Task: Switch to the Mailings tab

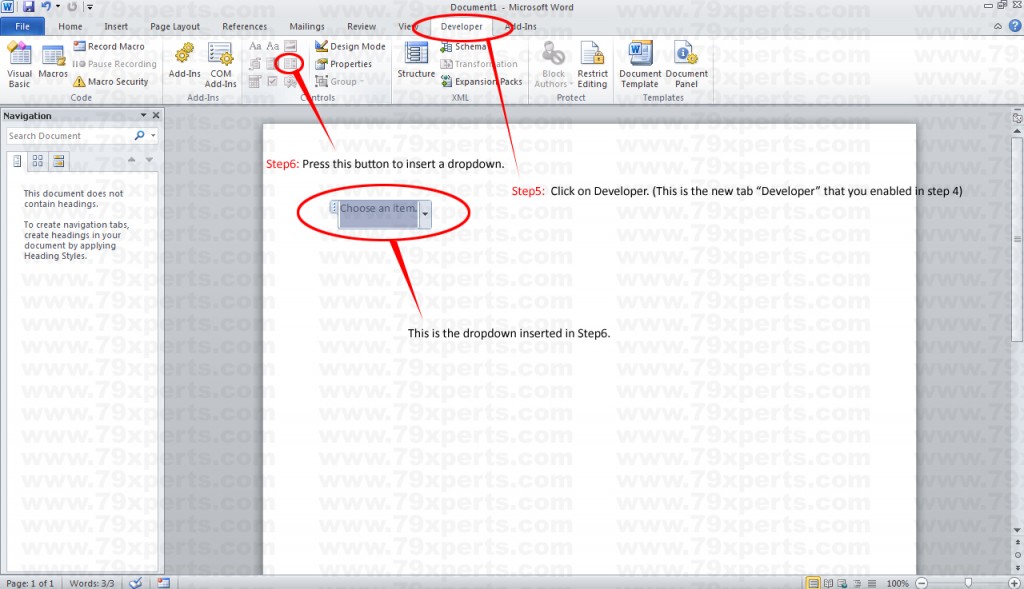Action: (307, 27)
